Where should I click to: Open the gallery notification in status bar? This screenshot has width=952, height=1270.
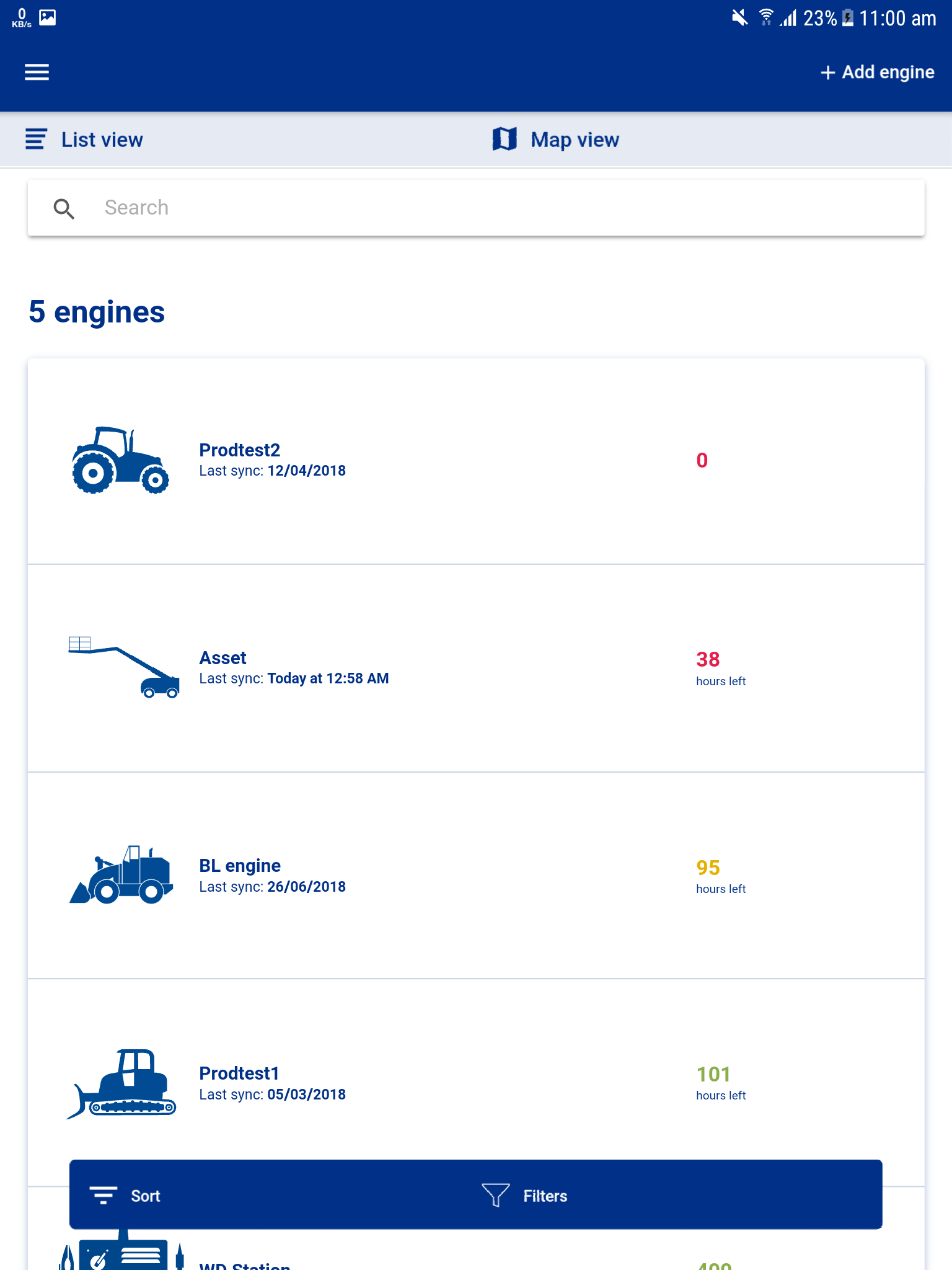[x=48, y=17]
